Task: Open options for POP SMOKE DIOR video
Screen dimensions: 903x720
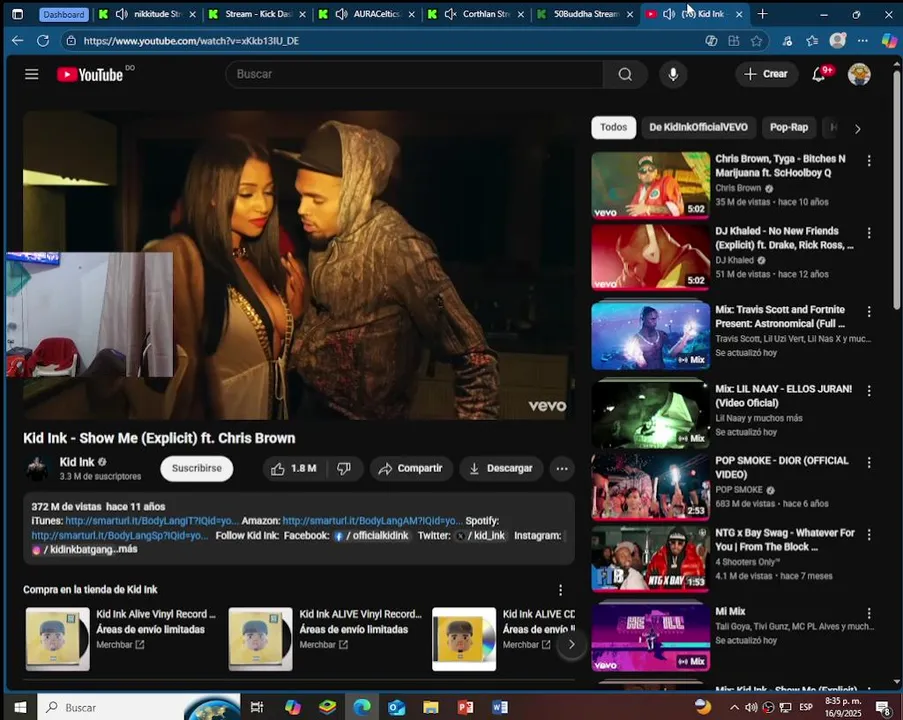Action: [x=869, y=463]
